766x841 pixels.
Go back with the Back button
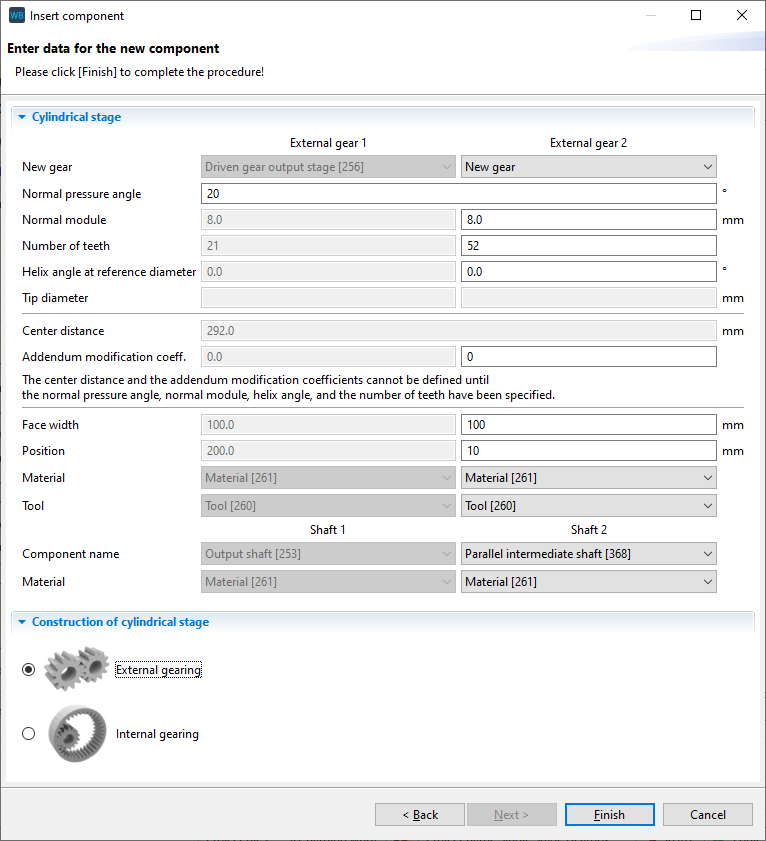click(x=419, y=815)
